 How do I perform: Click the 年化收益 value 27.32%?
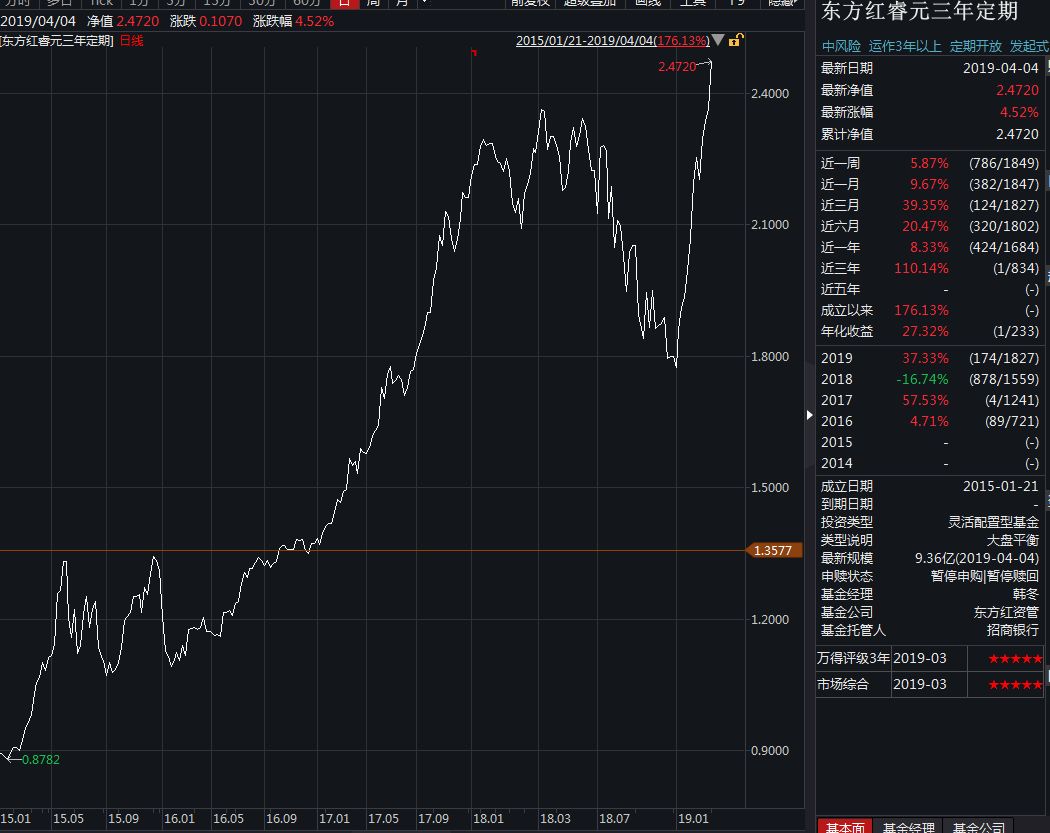click(925, 331)
